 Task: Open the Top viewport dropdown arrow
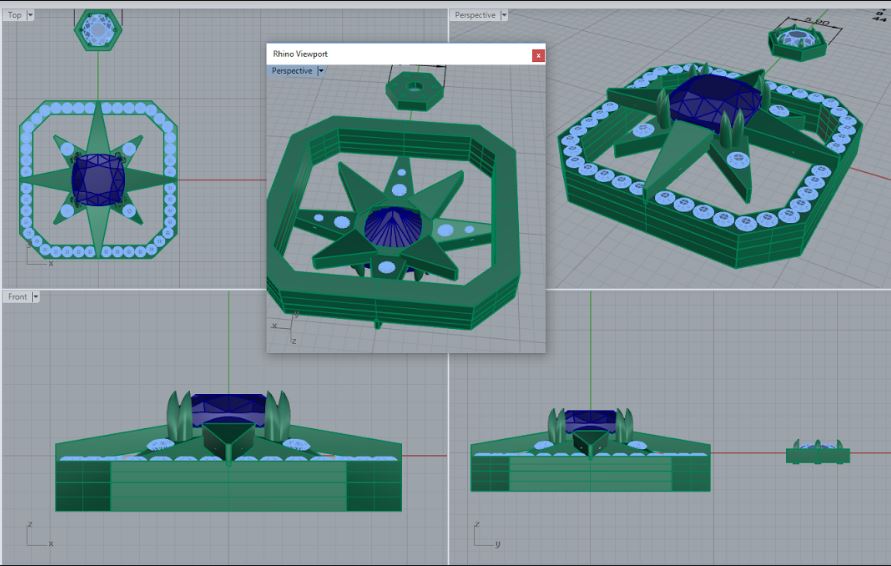(x=30, y=15)
